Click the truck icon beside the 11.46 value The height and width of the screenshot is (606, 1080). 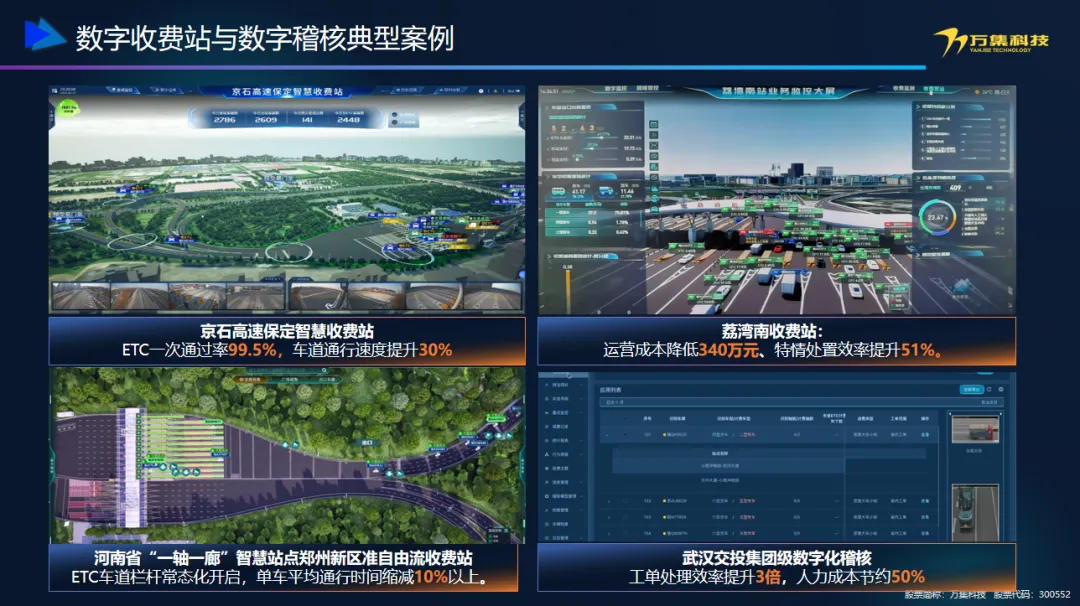pos(606,191)
